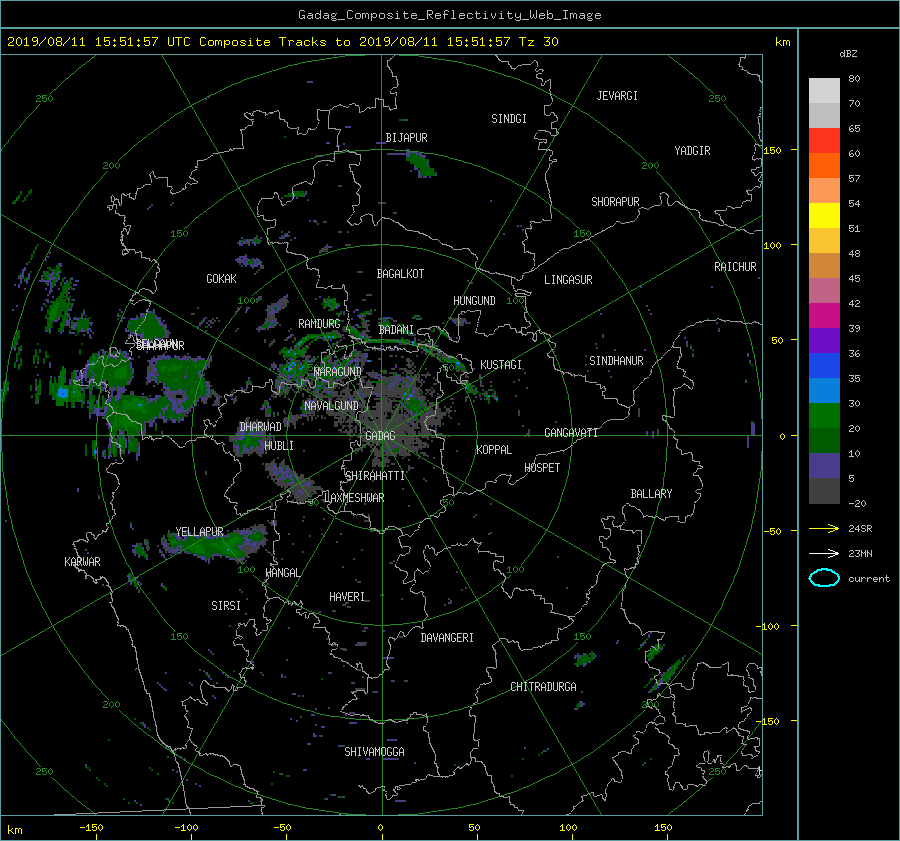The height and width of the screenshot is (841, 900).
Task: Click the BALLARY city label
Action: pyautogui.click(x=651, y=494)
